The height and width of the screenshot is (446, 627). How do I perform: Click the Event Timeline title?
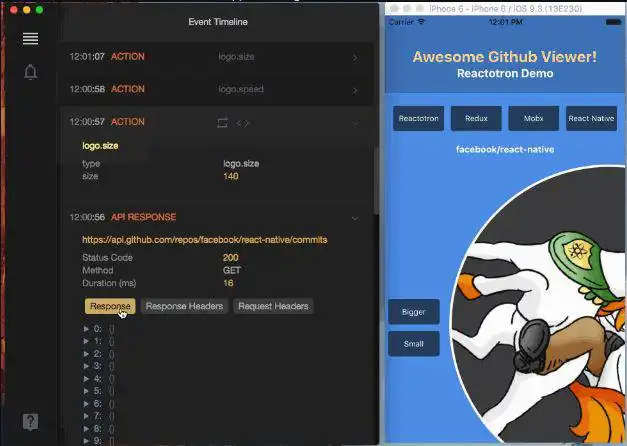(x=218, y=22)
